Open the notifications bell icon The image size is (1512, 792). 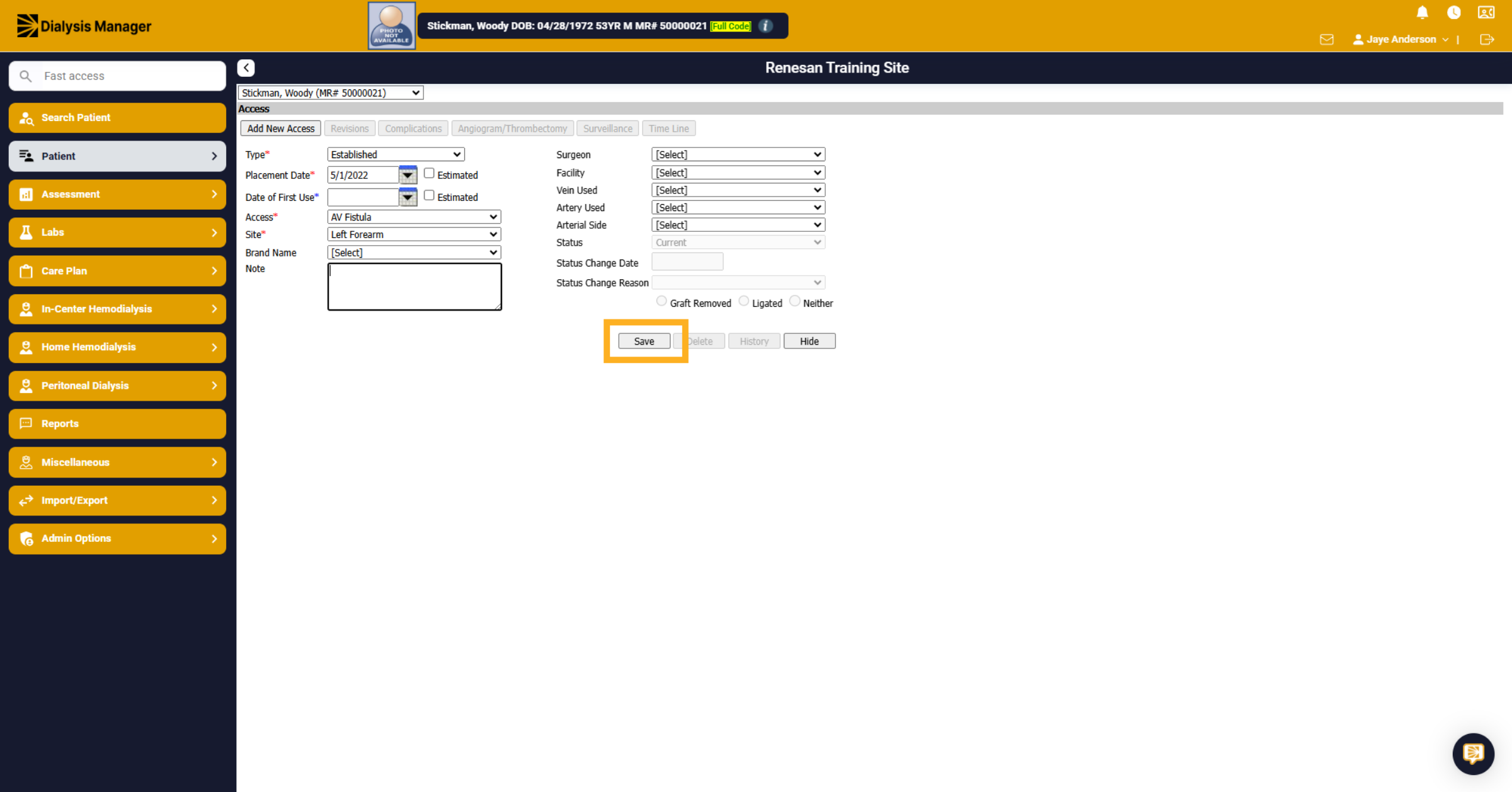click(x=1422, y=13)
